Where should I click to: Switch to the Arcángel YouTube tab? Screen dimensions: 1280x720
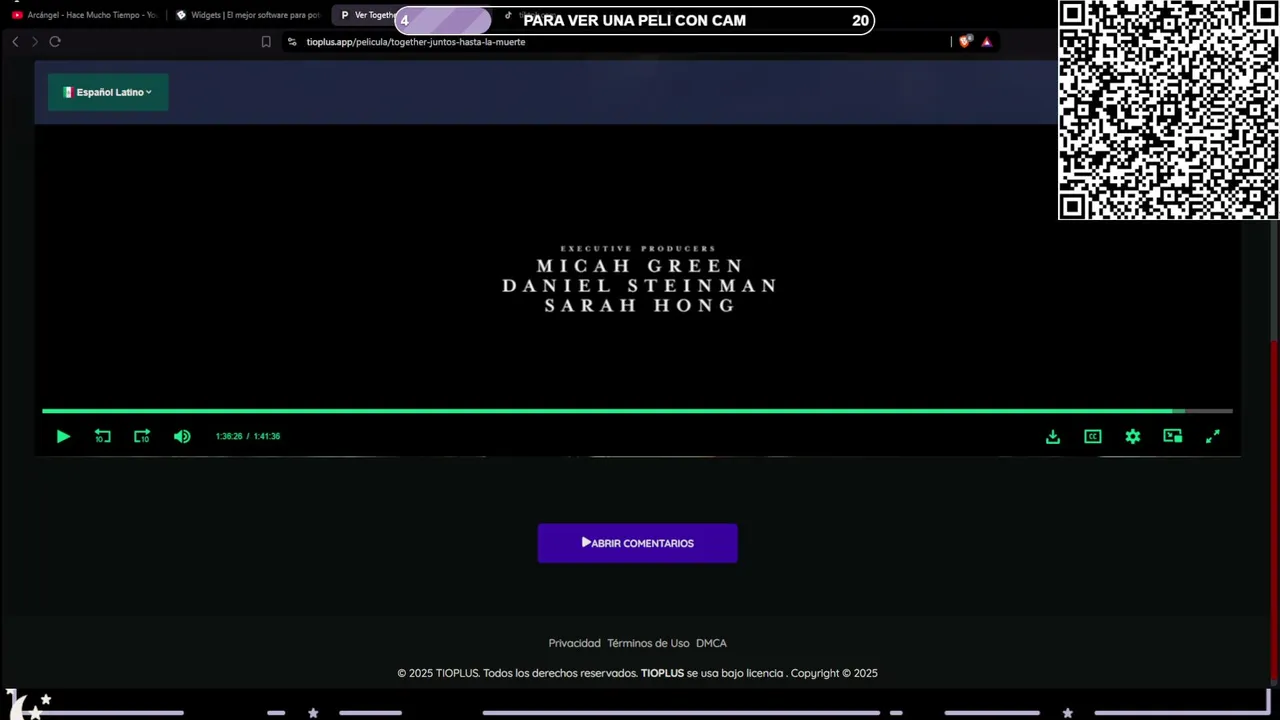tap(85, 15)
